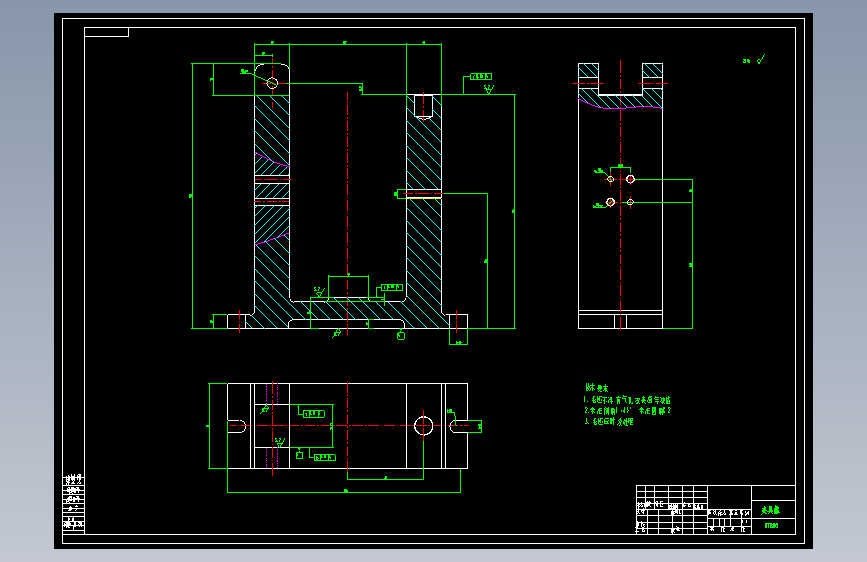Image resolution: width=867 pixels, height=562 pixels.
Task: Select upper tolerance frame in top view
Action: (314, 414)
